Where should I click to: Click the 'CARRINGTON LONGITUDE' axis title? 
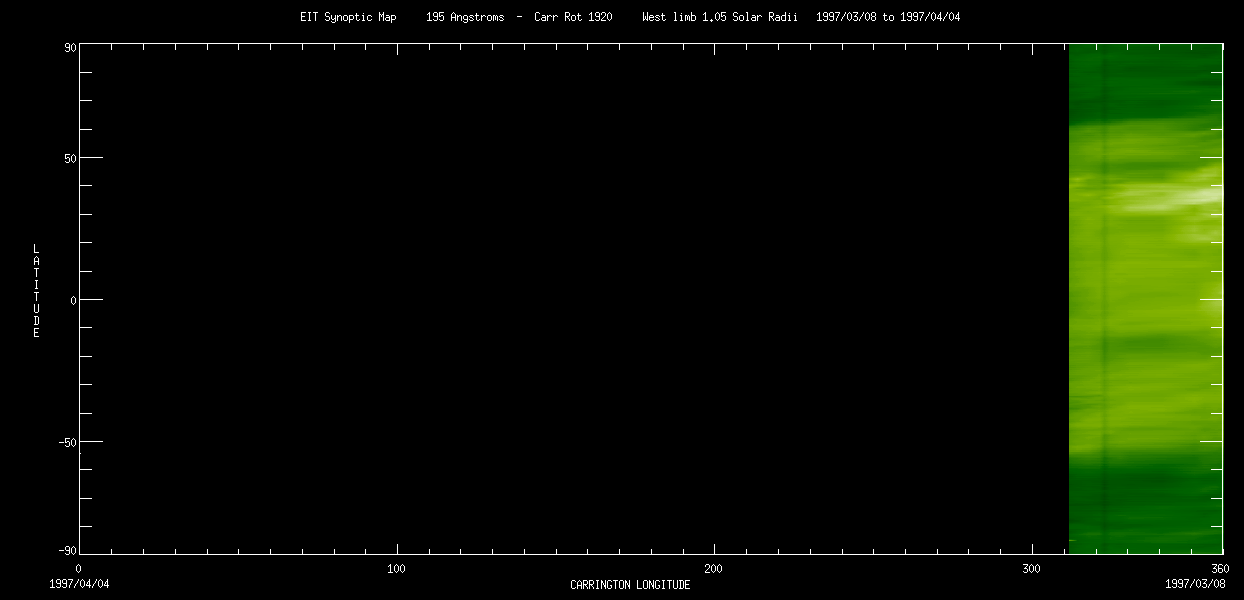(630, 585)
